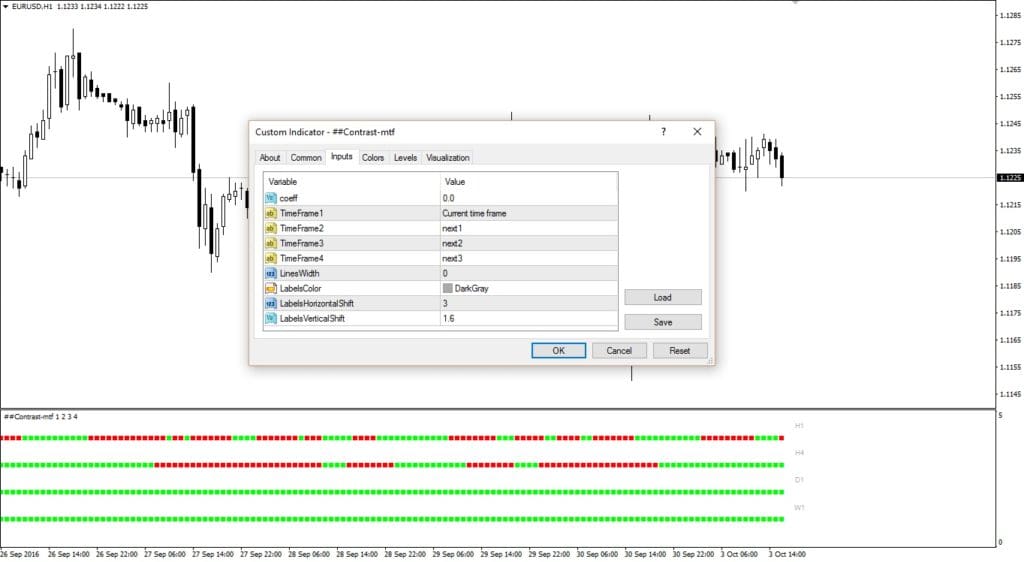Click the W1 row label in indicator window
The image size is (1024, 562).
[x=799, y=507]
